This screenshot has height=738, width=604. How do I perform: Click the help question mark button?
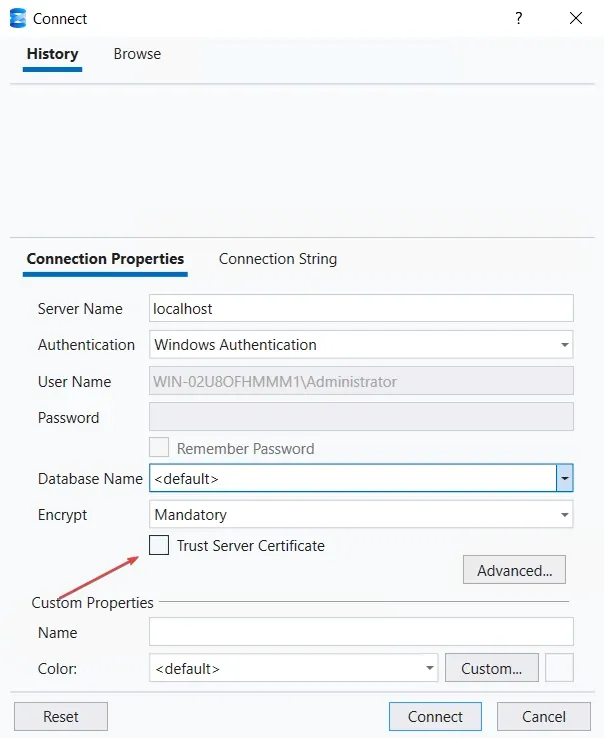point(519,18)
